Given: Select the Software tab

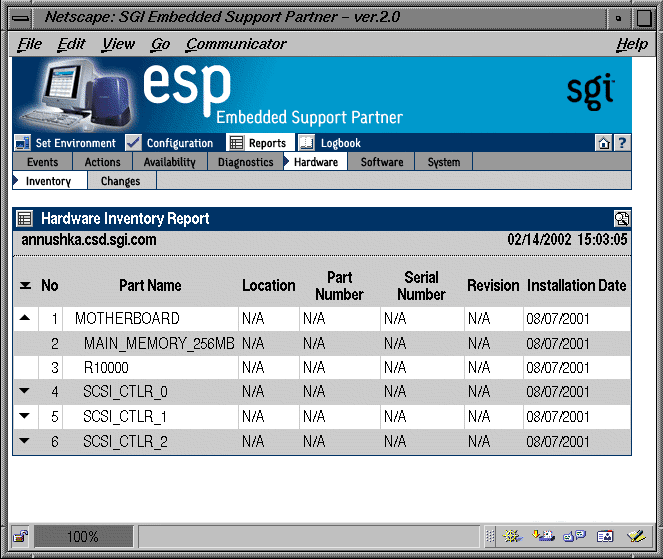Looking at the screenshot, I should pyautogui.click(x=382, y=162).
